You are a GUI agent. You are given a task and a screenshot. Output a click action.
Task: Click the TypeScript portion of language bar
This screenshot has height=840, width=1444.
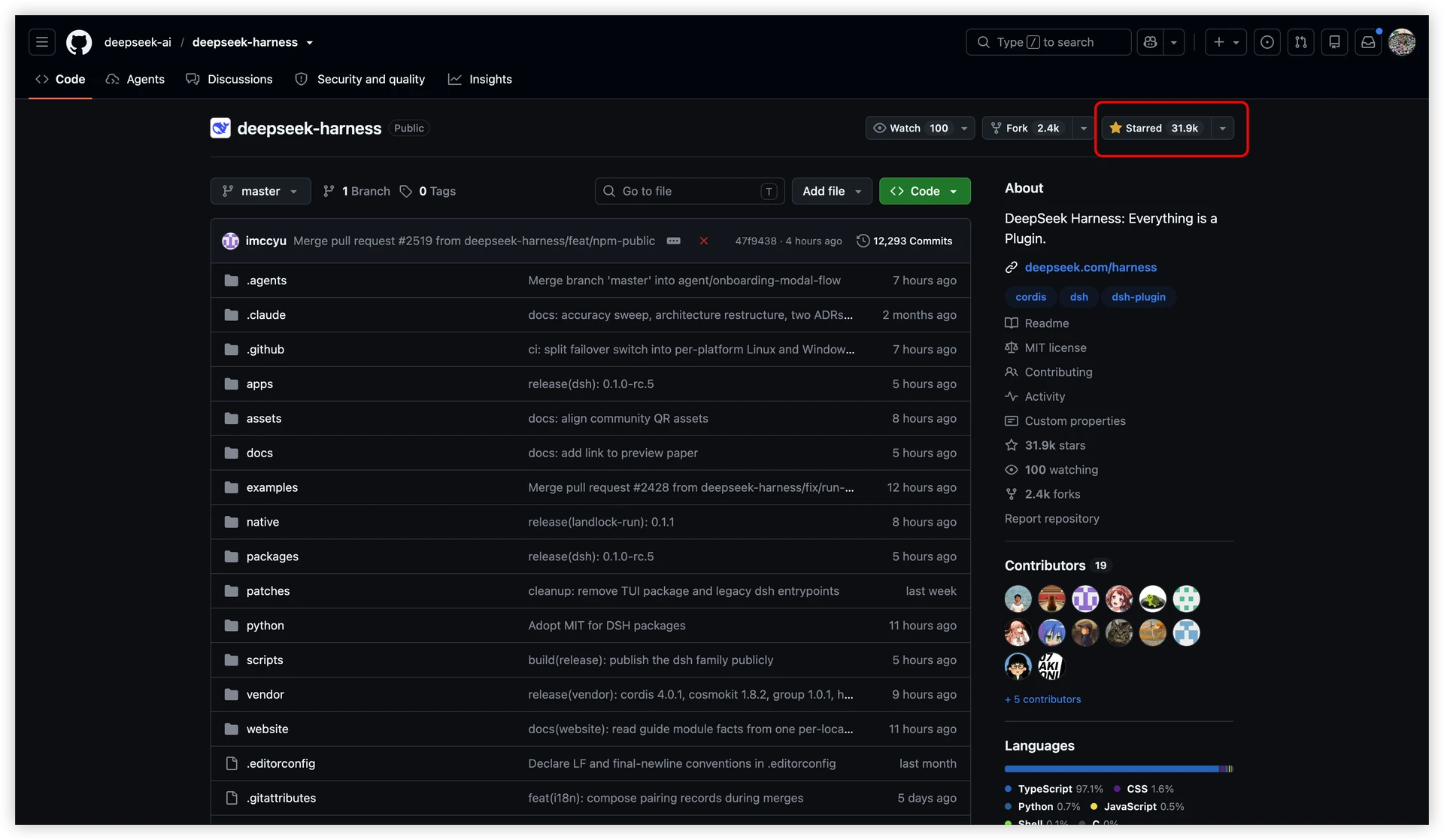(1112, 769)
